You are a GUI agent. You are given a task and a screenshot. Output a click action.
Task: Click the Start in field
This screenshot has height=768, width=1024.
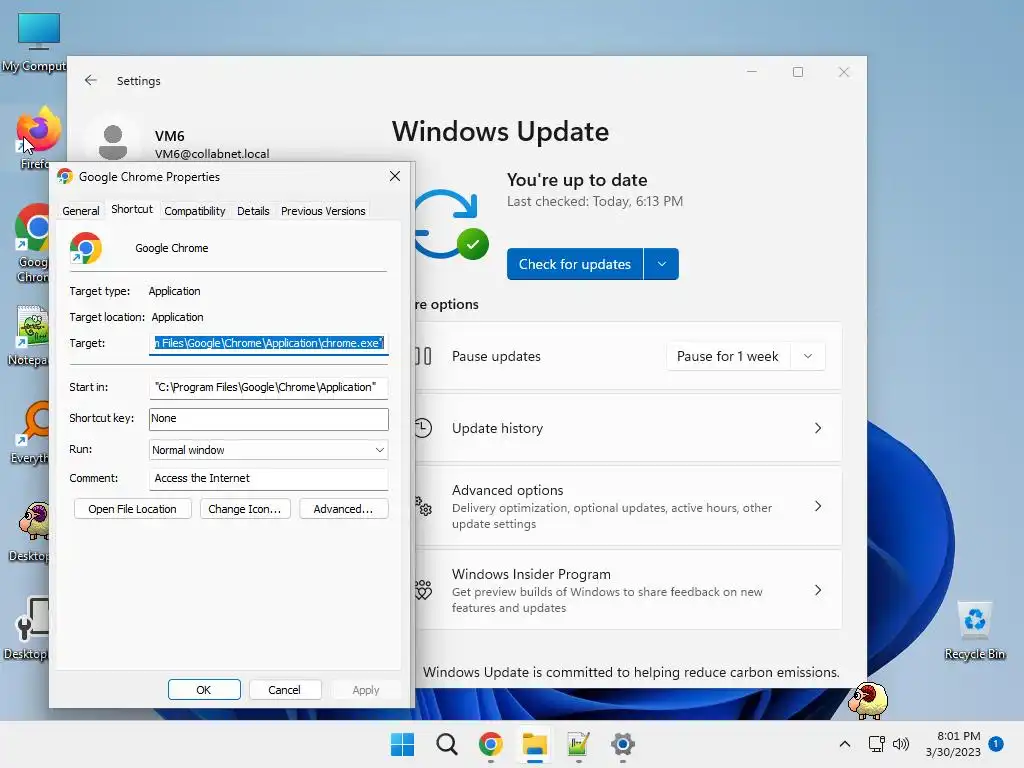(x=269, y=387)
